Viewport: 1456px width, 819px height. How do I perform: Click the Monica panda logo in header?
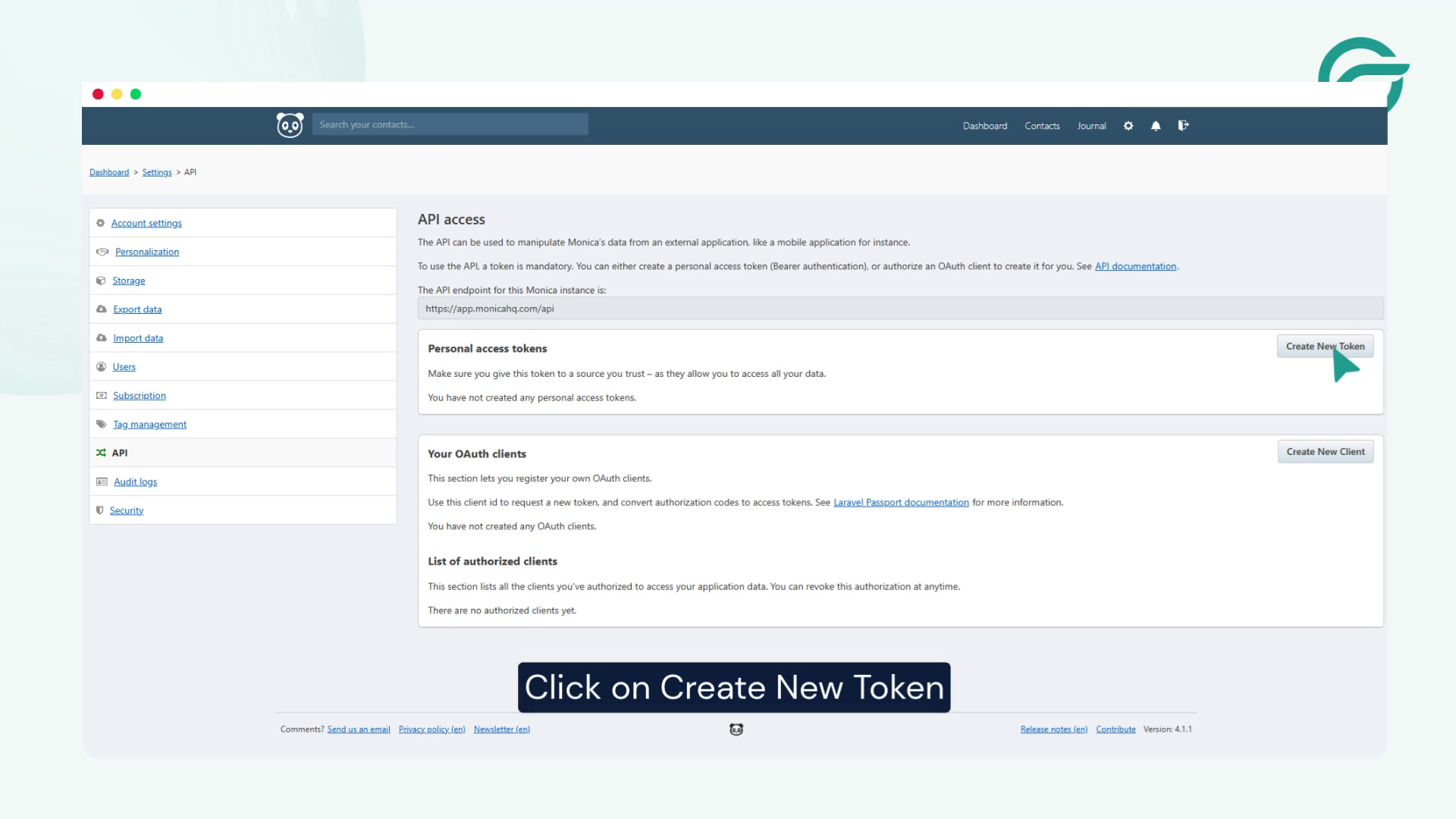click(x=290, y=125)
